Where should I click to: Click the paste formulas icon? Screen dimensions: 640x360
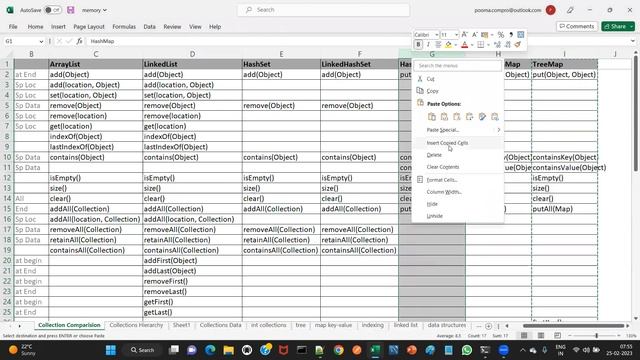(457, 117)
